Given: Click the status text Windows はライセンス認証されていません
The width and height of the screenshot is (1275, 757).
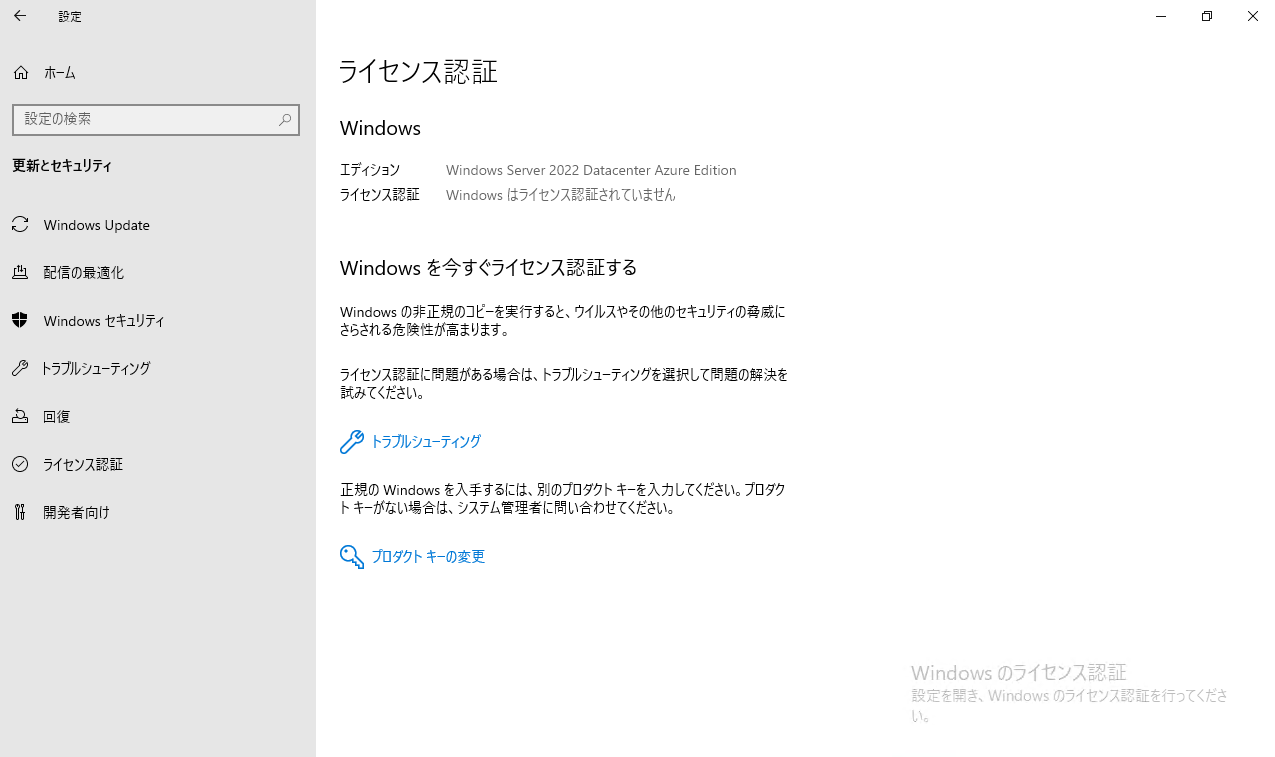Looking at the screenshot, I should (561, 195).
